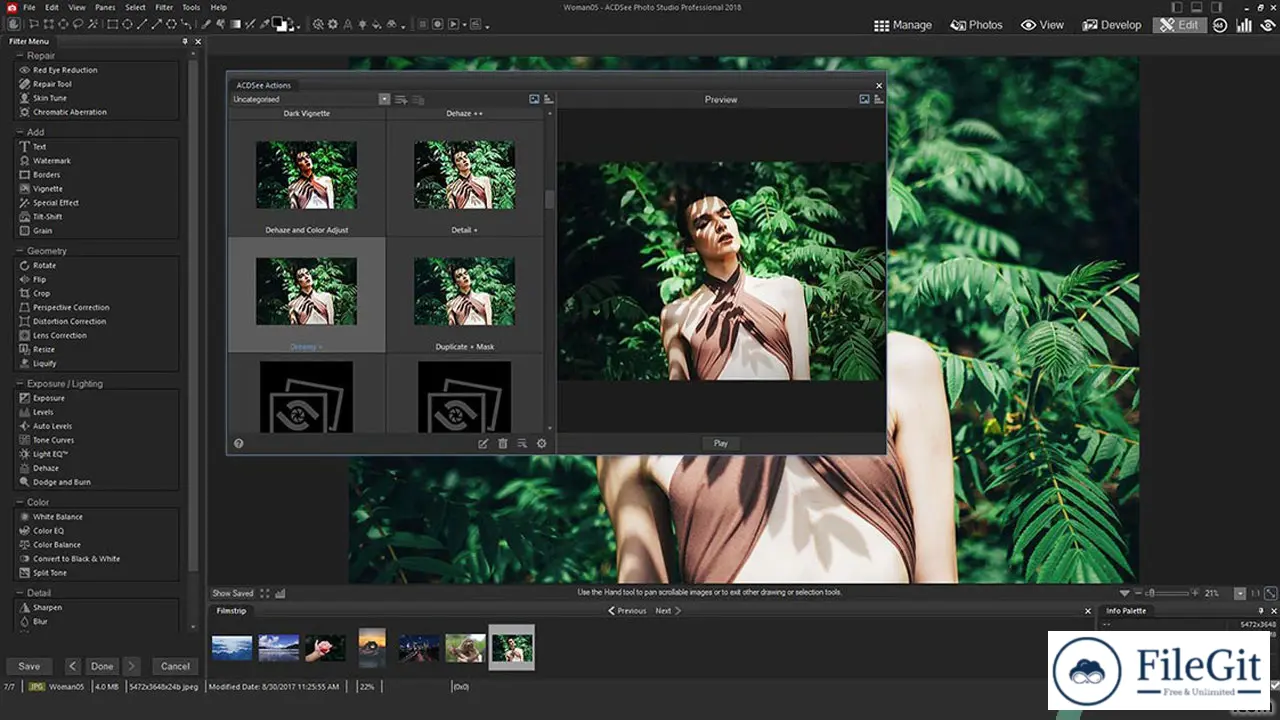Open the Panes menu
This screenshot has height=720, width=1280.
pos(105,7)
